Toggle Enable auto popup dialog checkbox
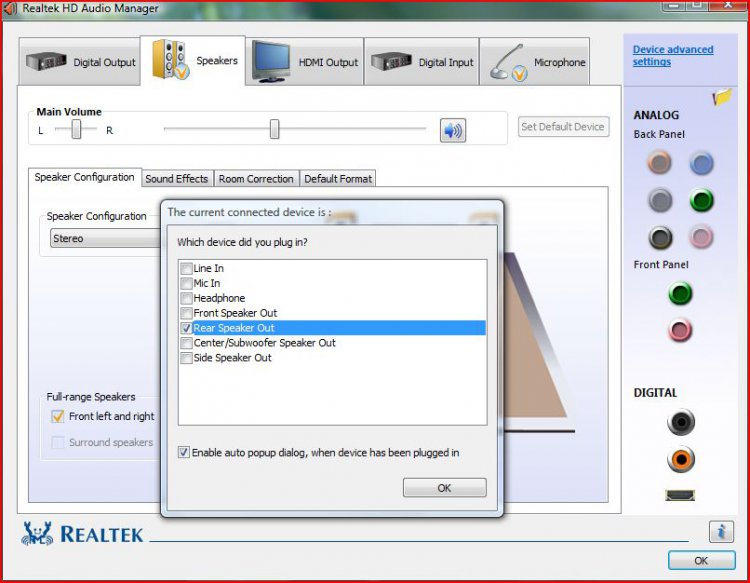Image resolution: width=750 pixels, height=583 pixels. [184, 452]
